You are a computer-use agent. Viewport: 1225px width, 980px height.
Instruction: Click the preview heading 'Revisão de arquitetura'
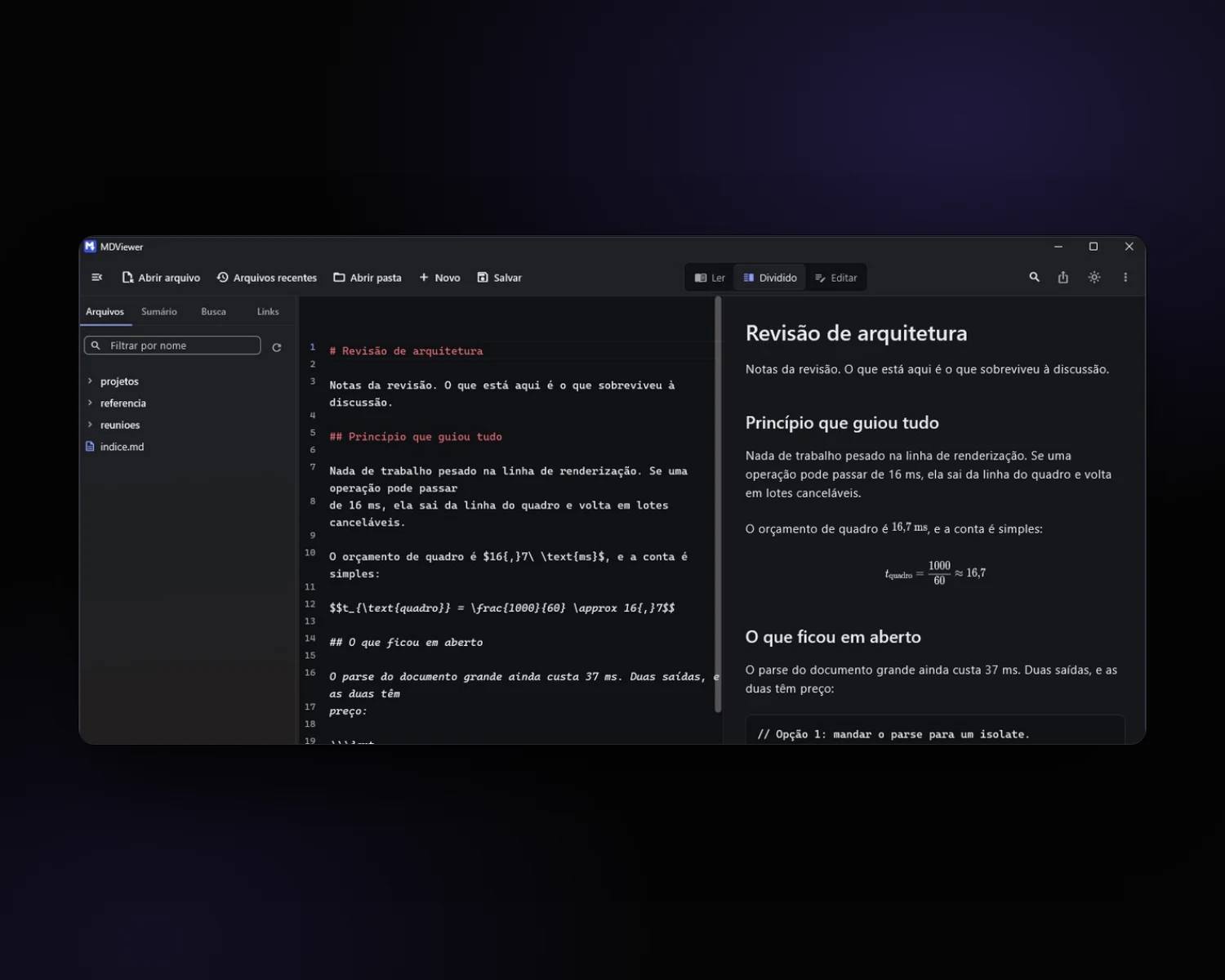tap(856, 333)
